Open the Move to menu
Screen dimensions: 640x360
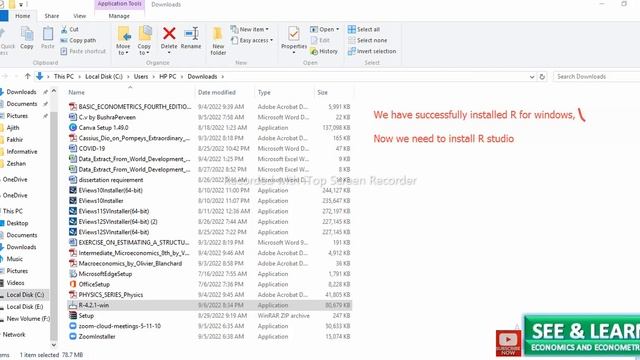click(x=123, y=40)
